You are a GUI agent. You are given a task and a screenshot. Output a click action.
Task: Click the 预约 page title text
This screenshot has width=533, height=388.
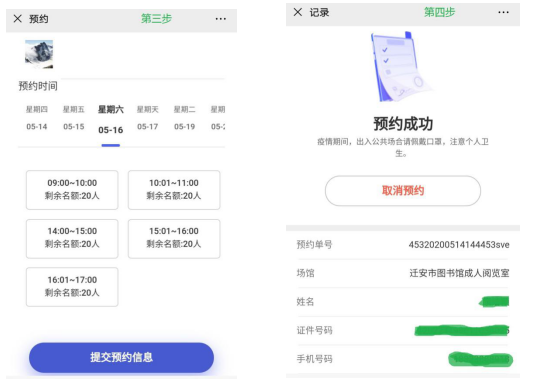coord(38,19)
